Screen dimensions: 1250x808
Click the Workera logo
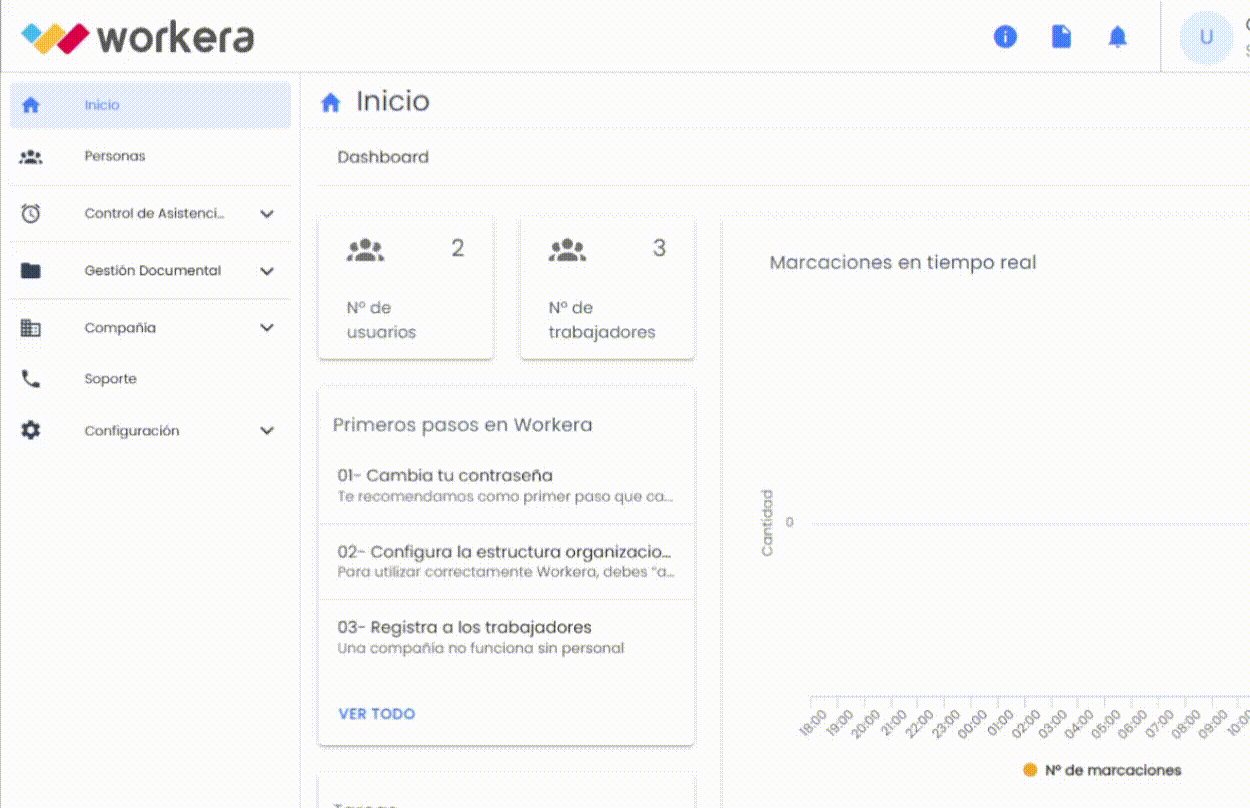[138, 37]
